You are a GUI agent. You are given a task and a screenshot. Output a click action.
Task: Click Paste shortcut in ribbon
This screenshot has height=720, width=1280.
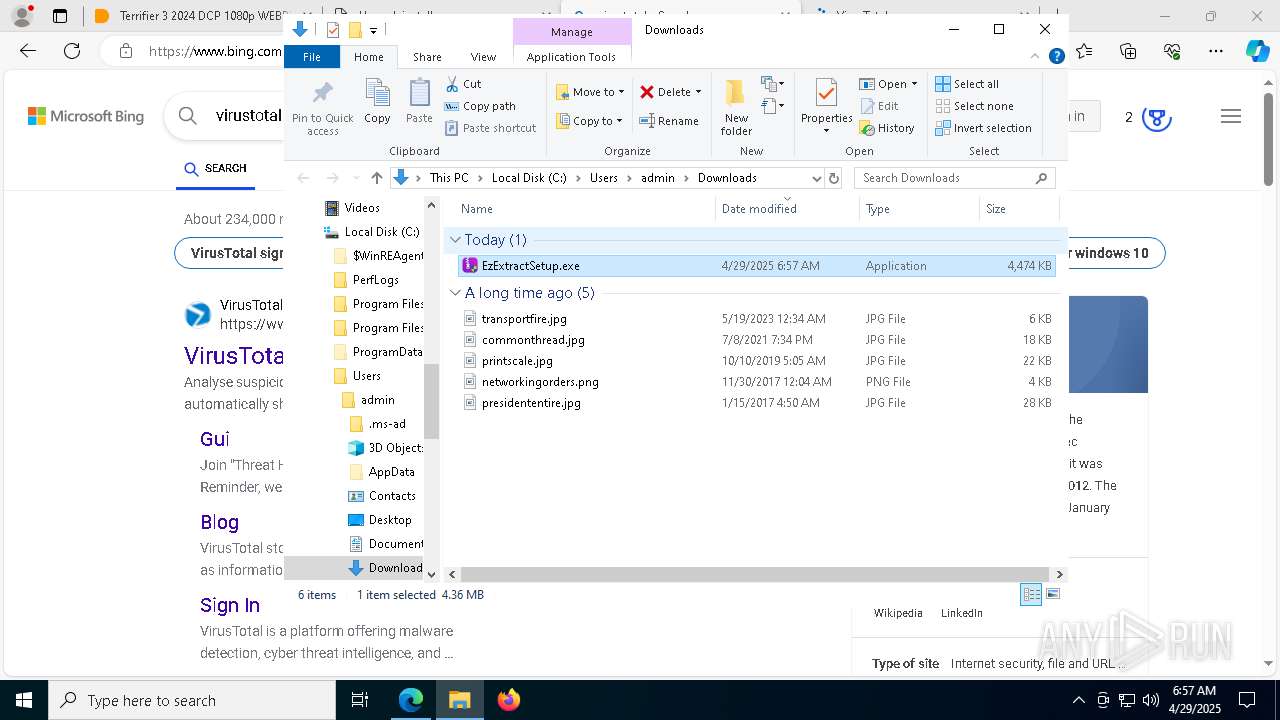point(490,128)
